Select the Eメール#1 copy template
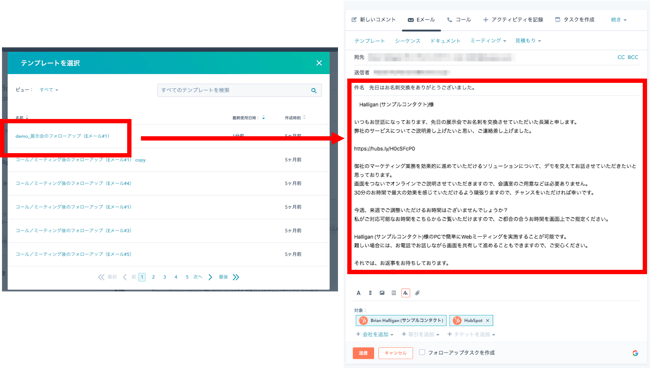Viewport: 650px width, 368px height. coord(80,160)
